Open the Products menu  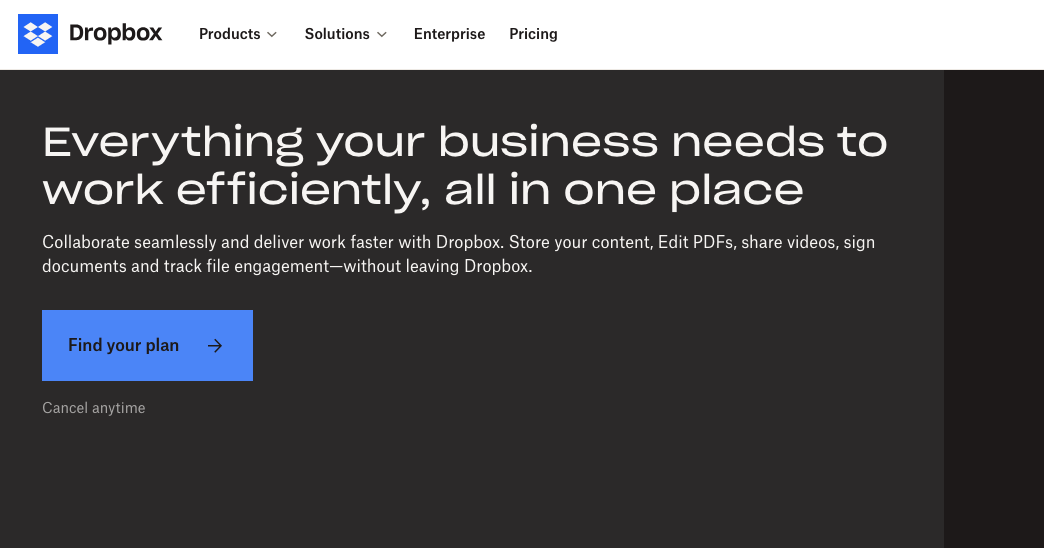tap(230, 34)
